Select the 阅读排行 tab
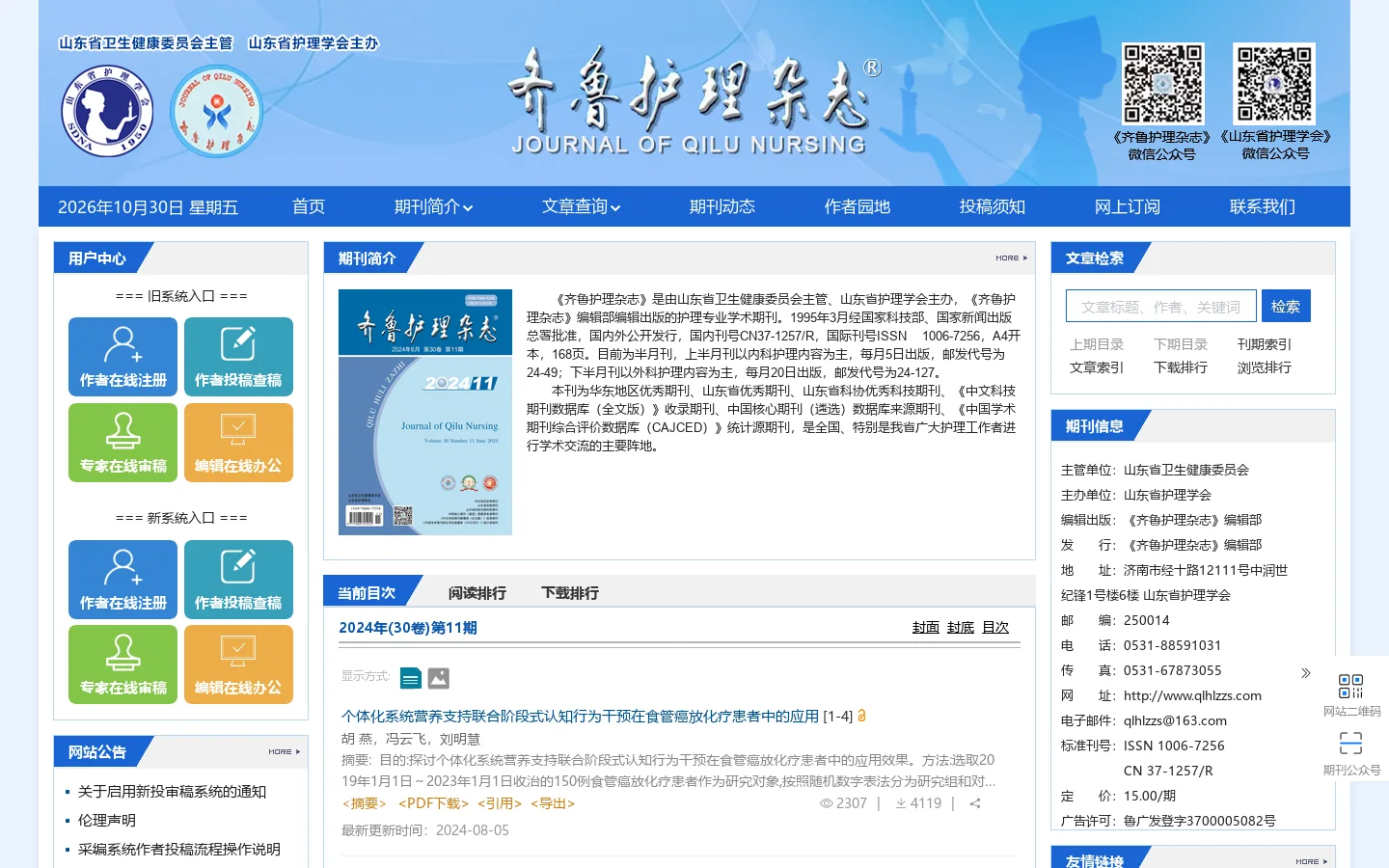 coord(477,592)
